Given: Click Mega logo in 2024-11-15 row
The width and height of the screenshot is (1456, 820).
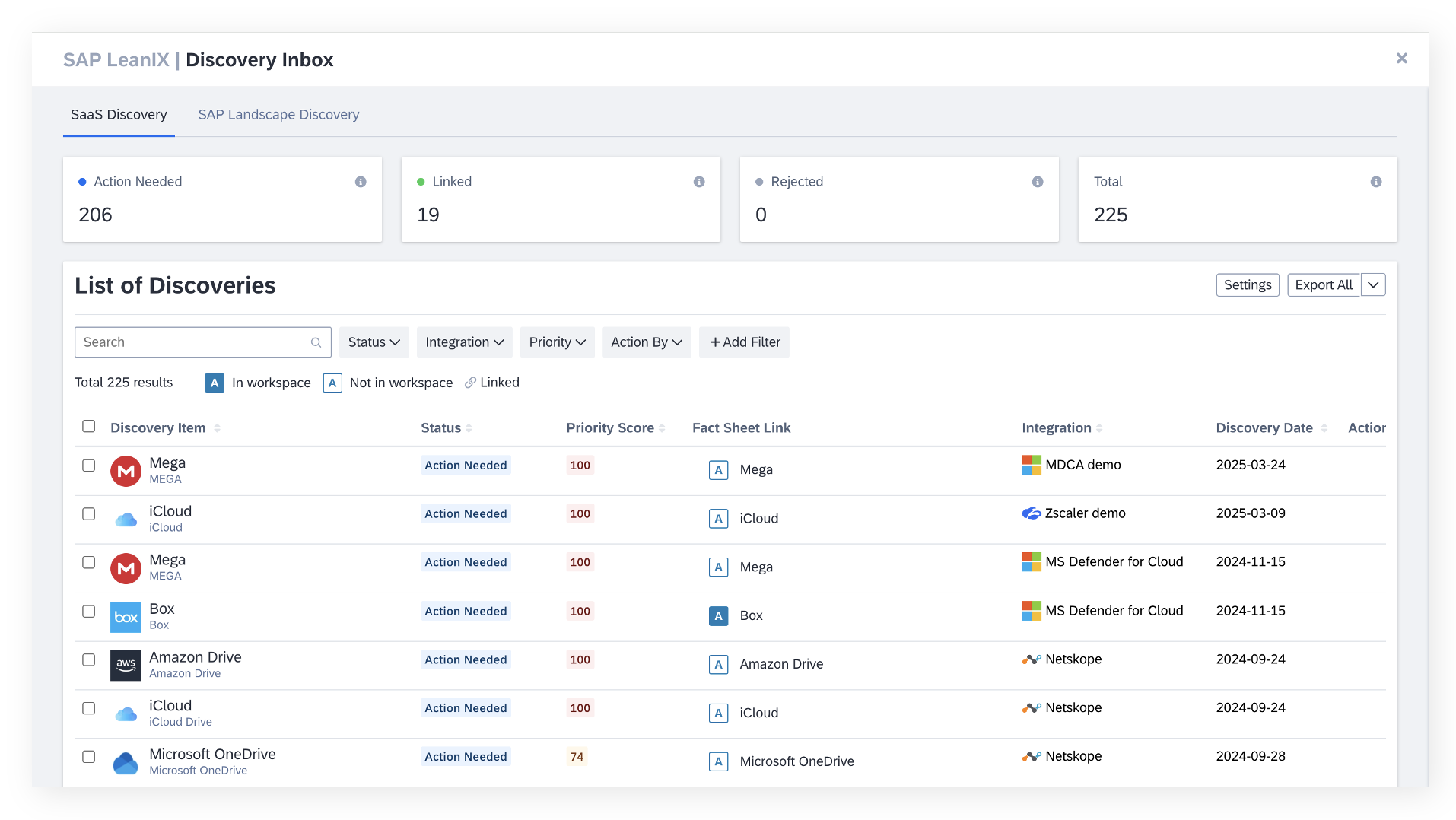Looking at the screenshot, I should (126, 568).
